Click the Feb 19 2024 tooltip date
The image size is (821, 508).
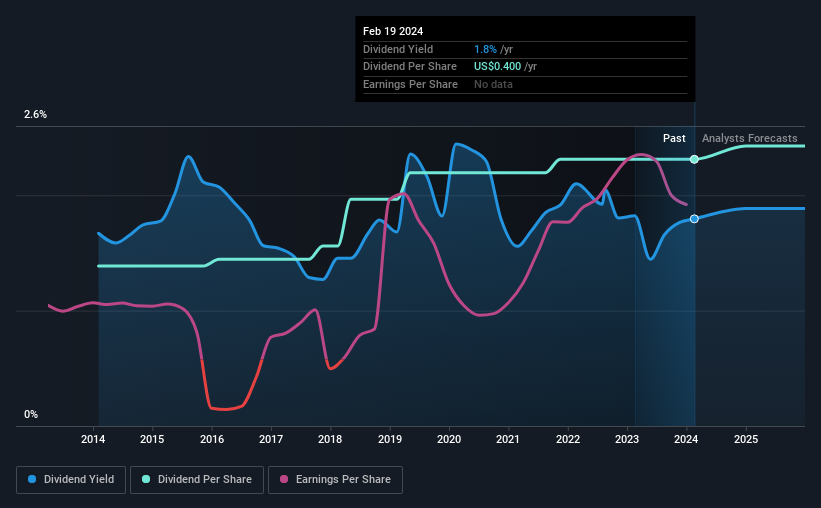click(393, 31)
